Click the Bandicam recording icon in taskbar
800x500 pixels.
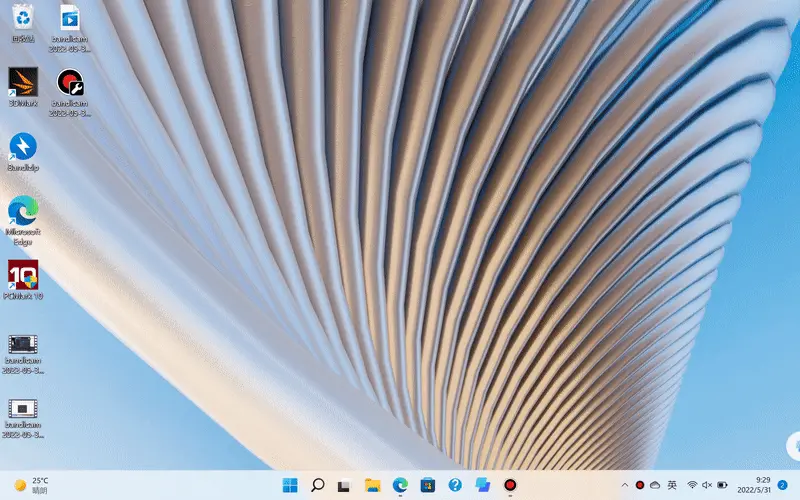click(x=510, y=485)
